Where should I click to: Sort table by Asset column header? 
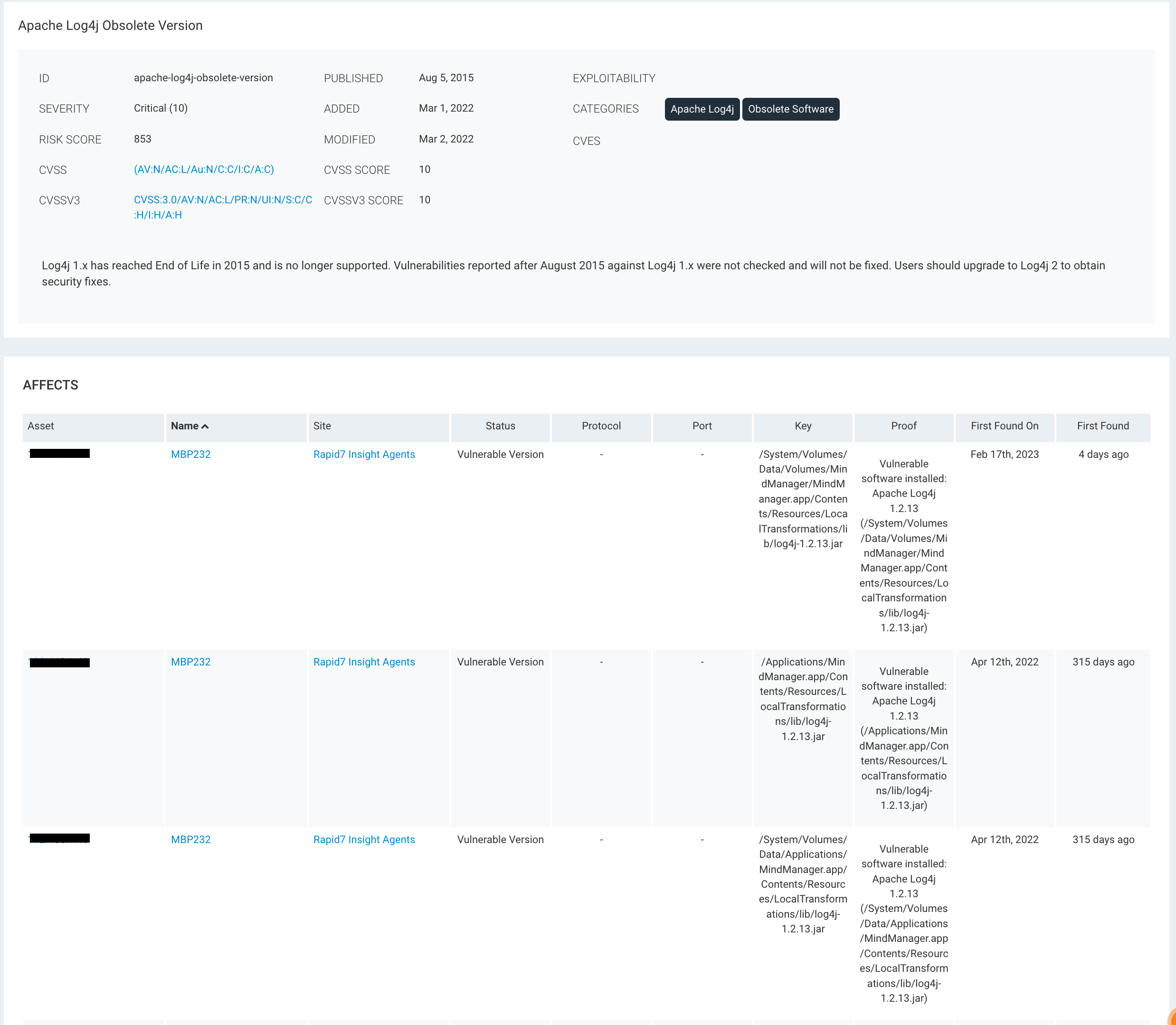(x=41, y=426)
